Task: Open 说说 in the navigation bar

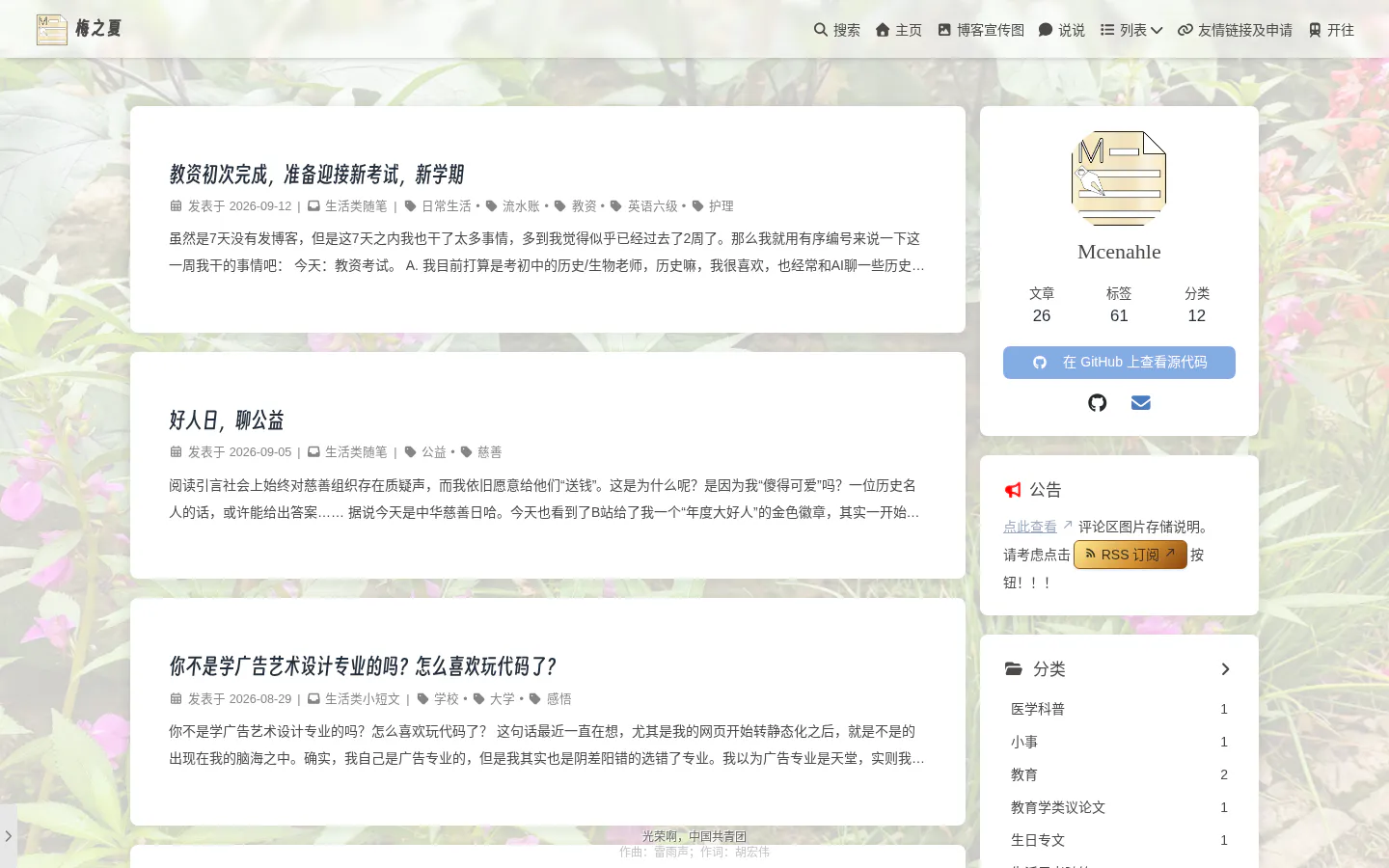Action: (x=1062, y=30)
